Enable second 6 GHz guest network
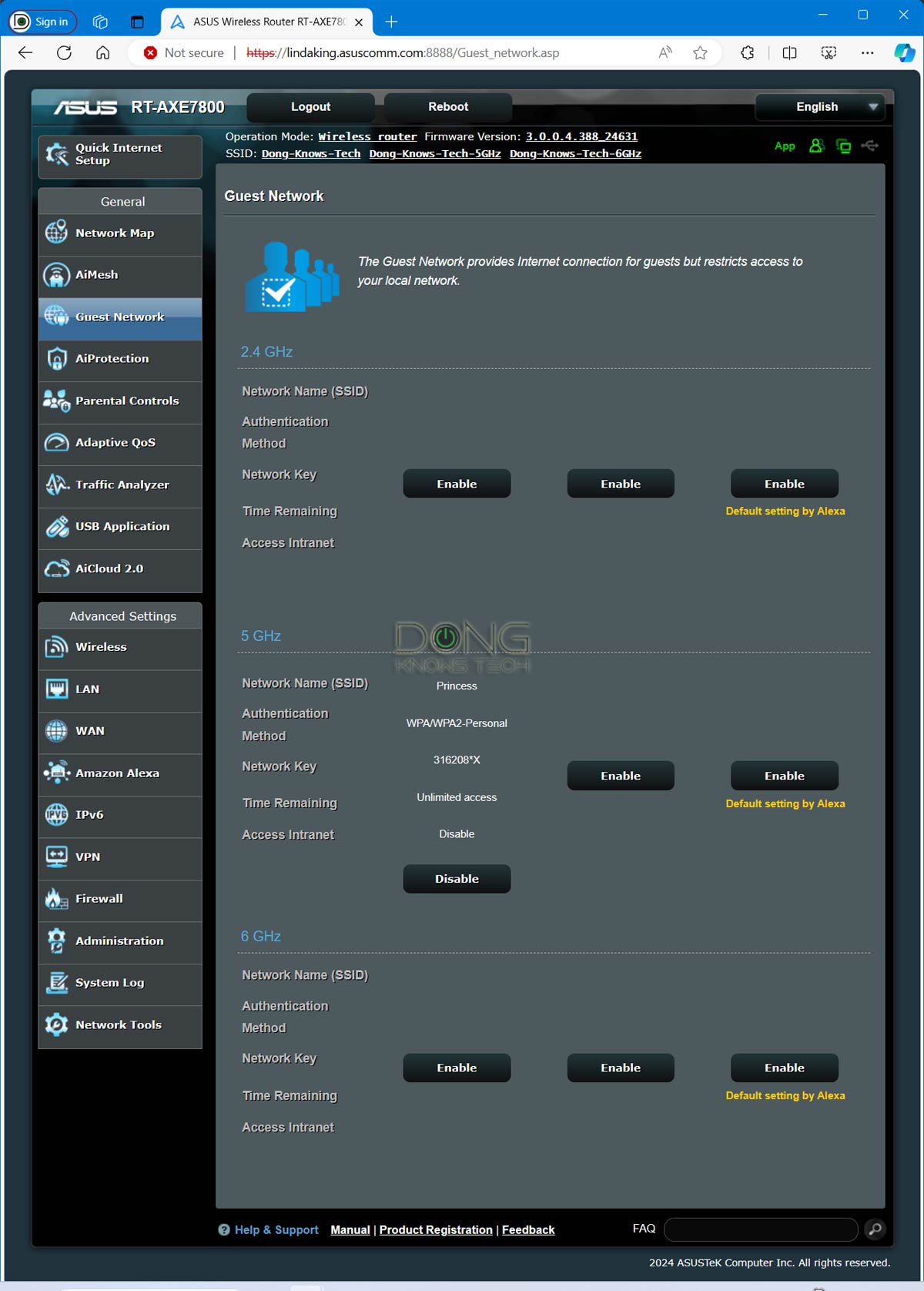924x1291 pixels. (x=621, y=1068)
